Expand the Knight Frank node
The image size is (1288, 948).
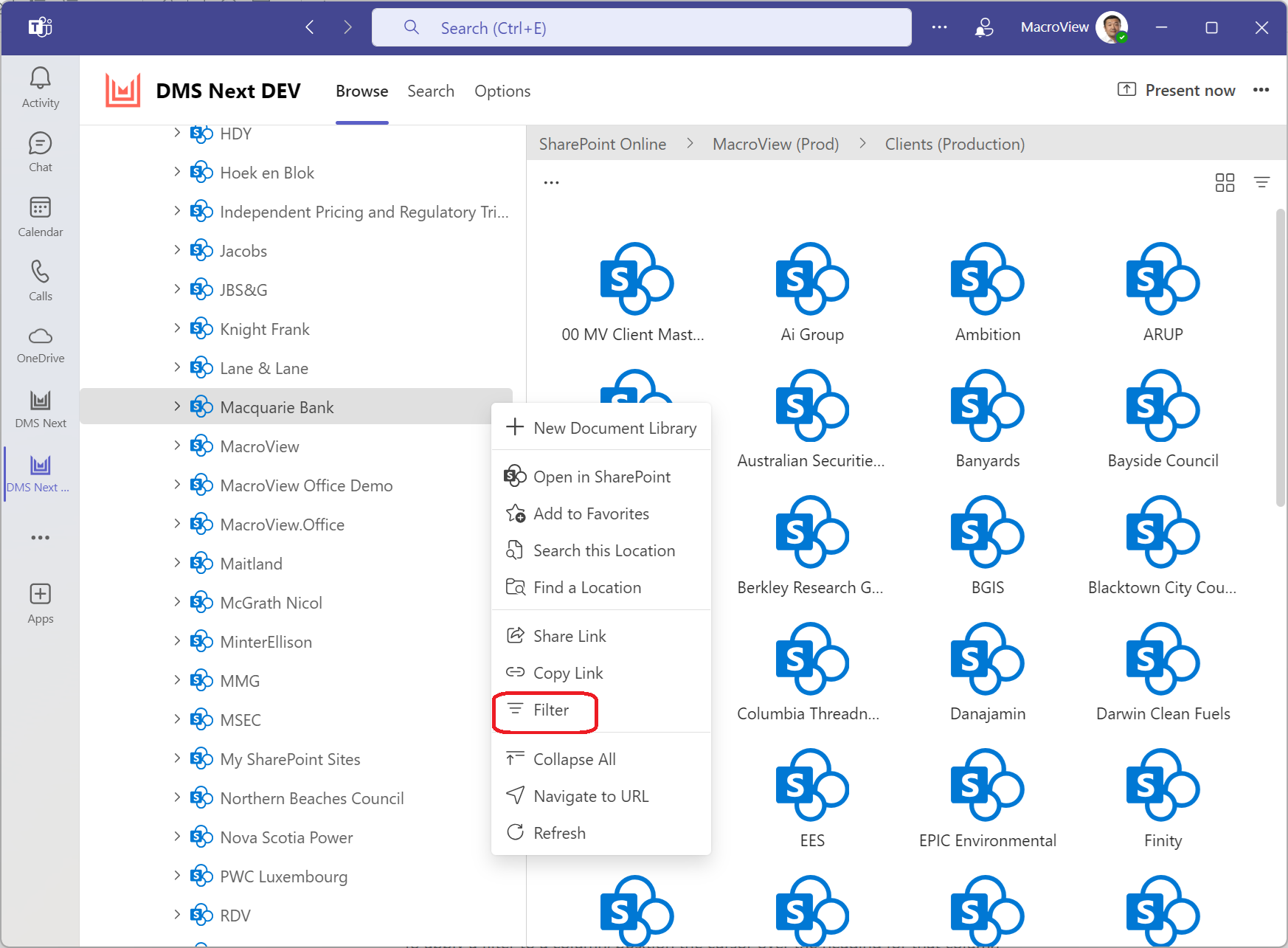click(177, 328)
